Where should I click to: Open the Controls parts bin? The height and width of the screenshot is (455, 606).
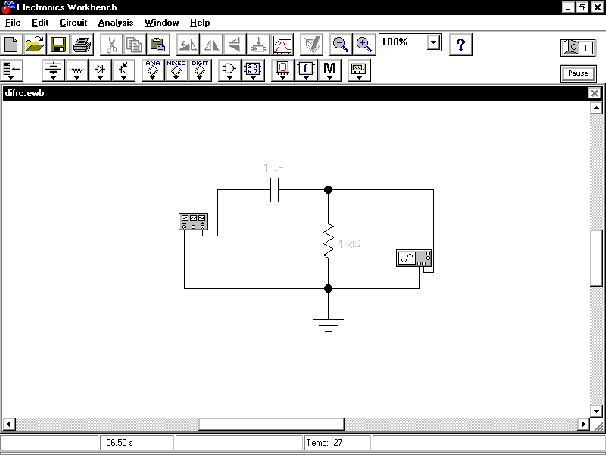(306, 70)
